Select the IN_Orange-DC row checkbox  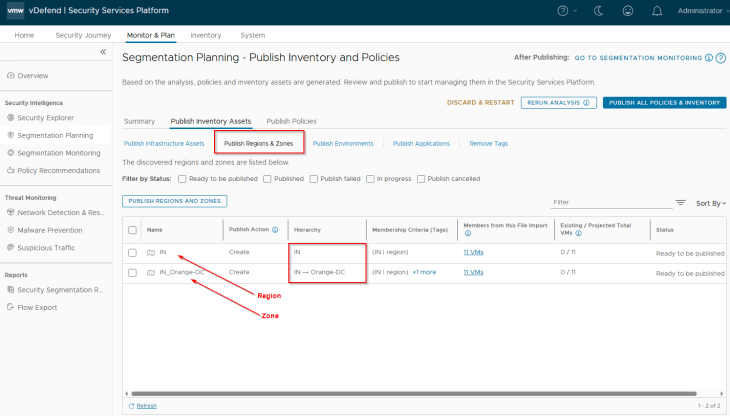[x=132, y=272]
